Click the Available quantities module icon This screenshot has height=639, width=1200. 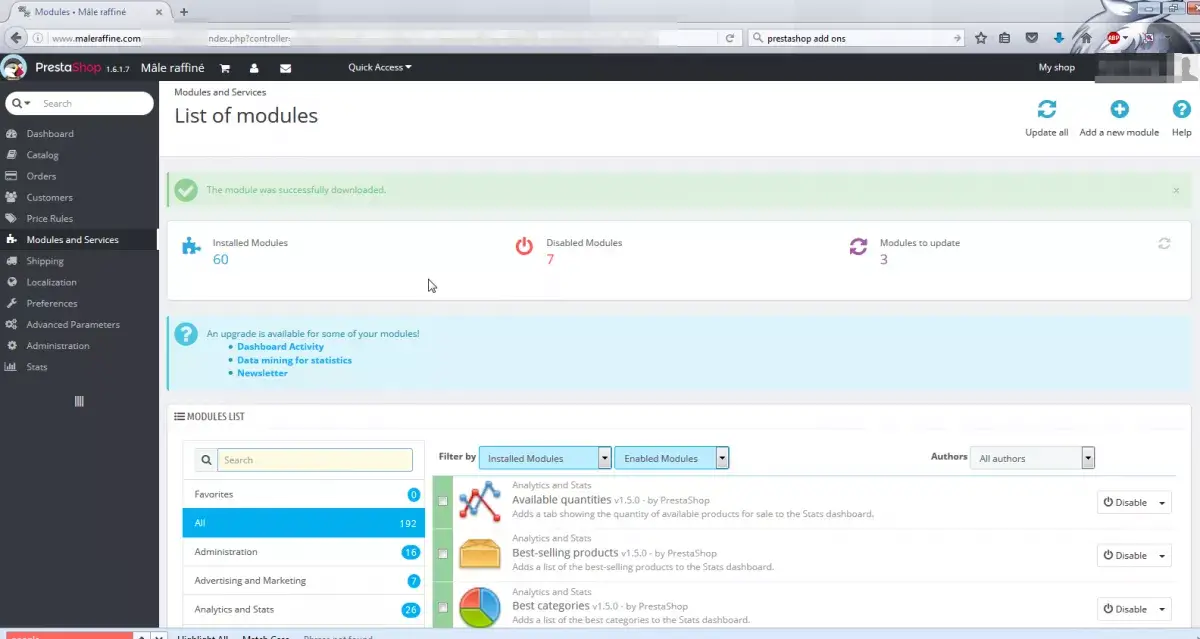click(479, 501)
